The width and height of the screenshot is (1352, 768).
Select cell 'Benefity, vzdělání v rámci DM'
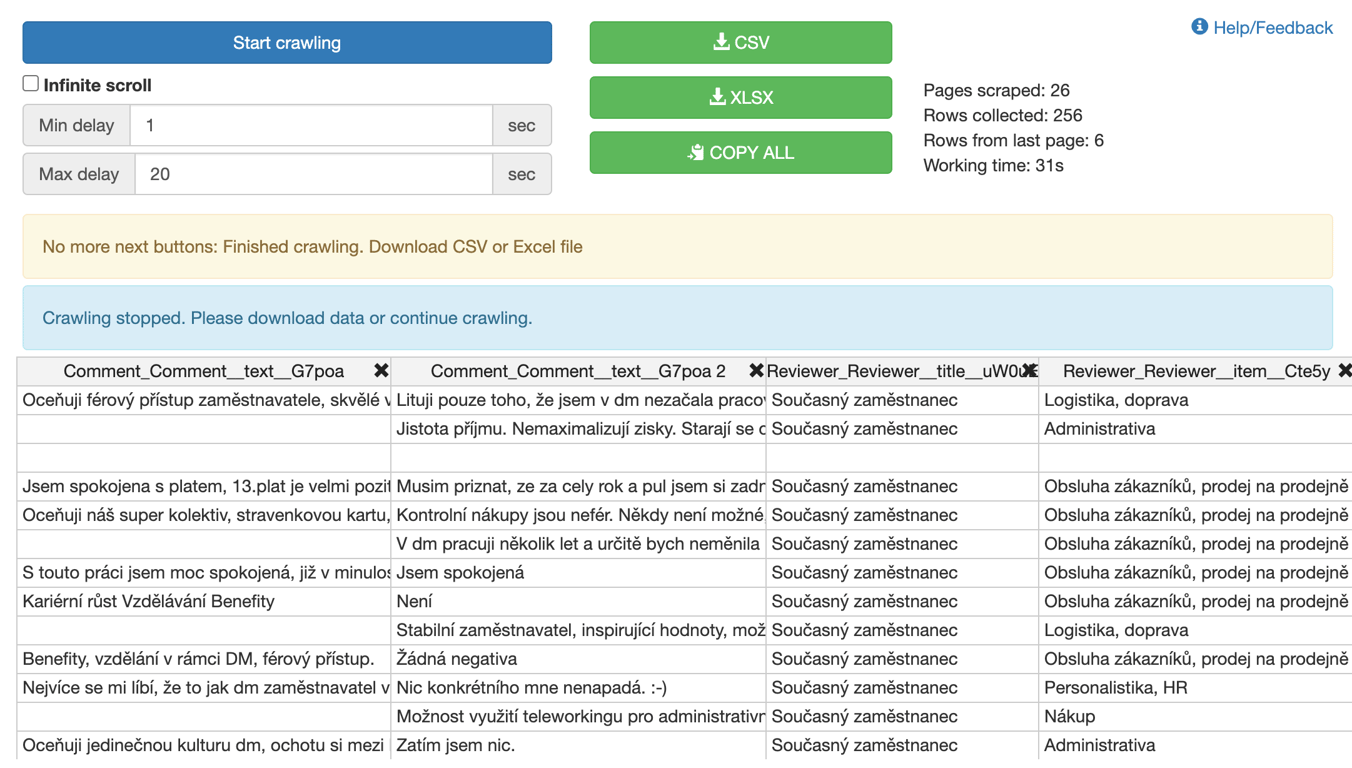point(204,660)
